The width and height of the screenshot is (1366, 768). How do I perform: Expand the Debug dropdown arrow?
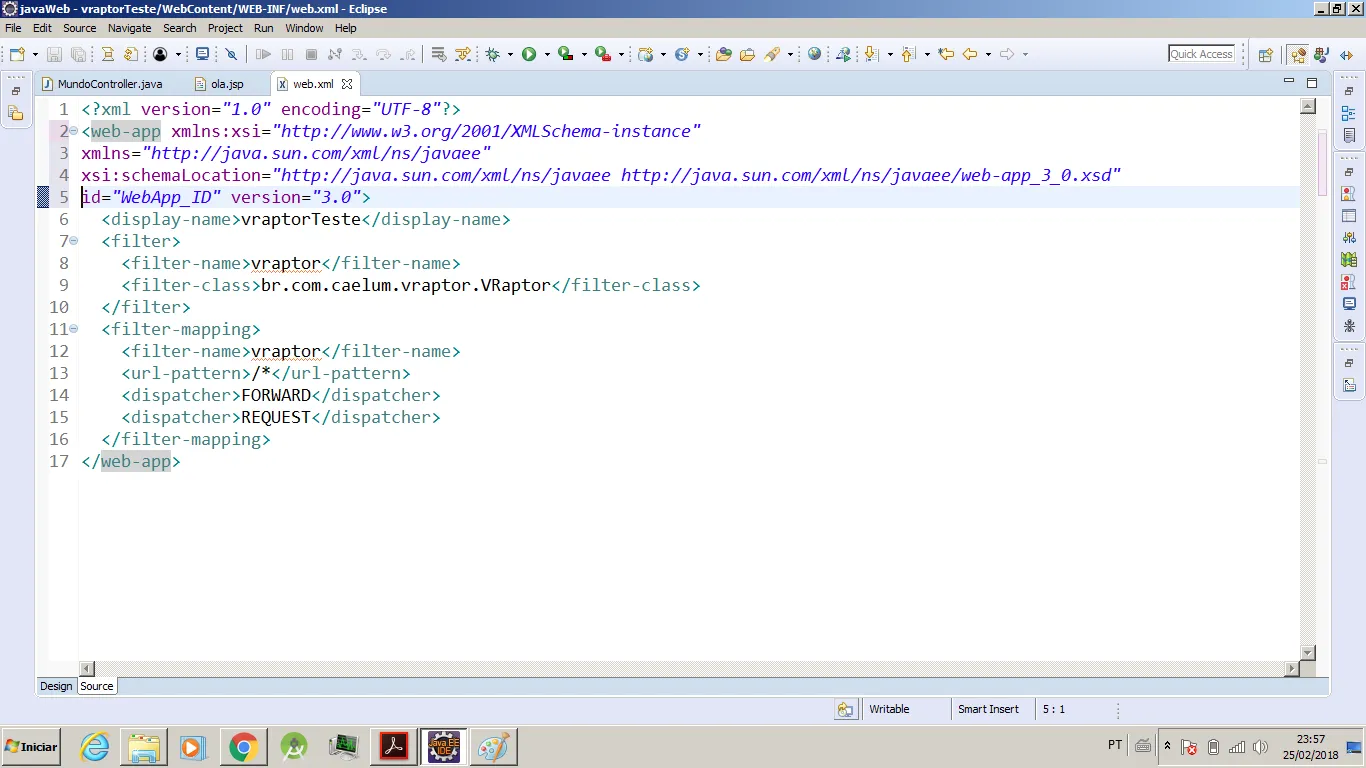(509, 55)
